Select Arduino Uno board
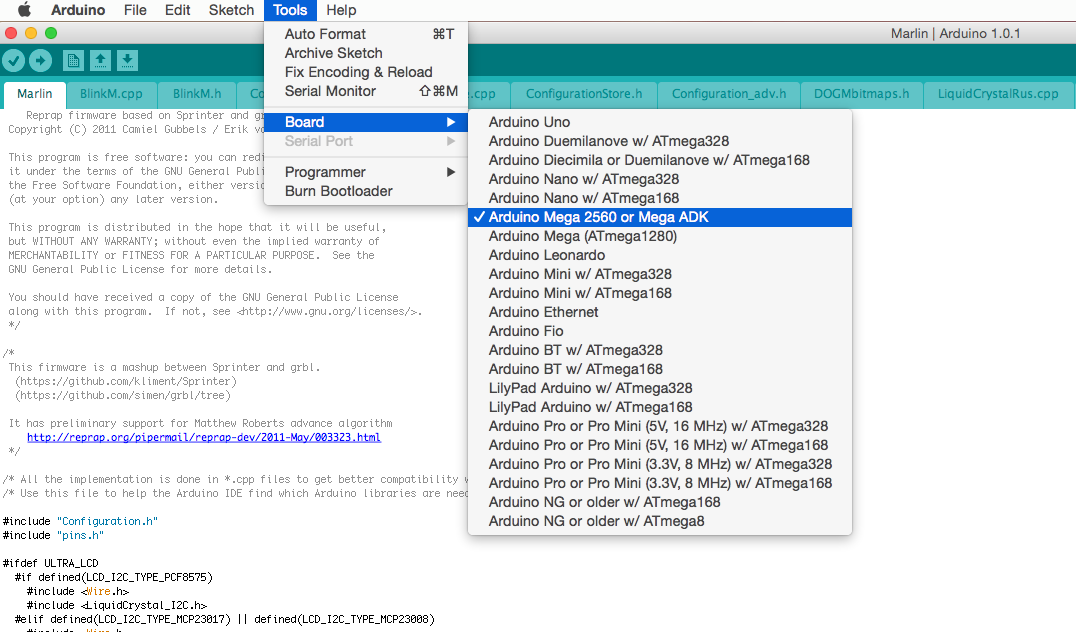Screen dimensions: 1076x632 659,122
